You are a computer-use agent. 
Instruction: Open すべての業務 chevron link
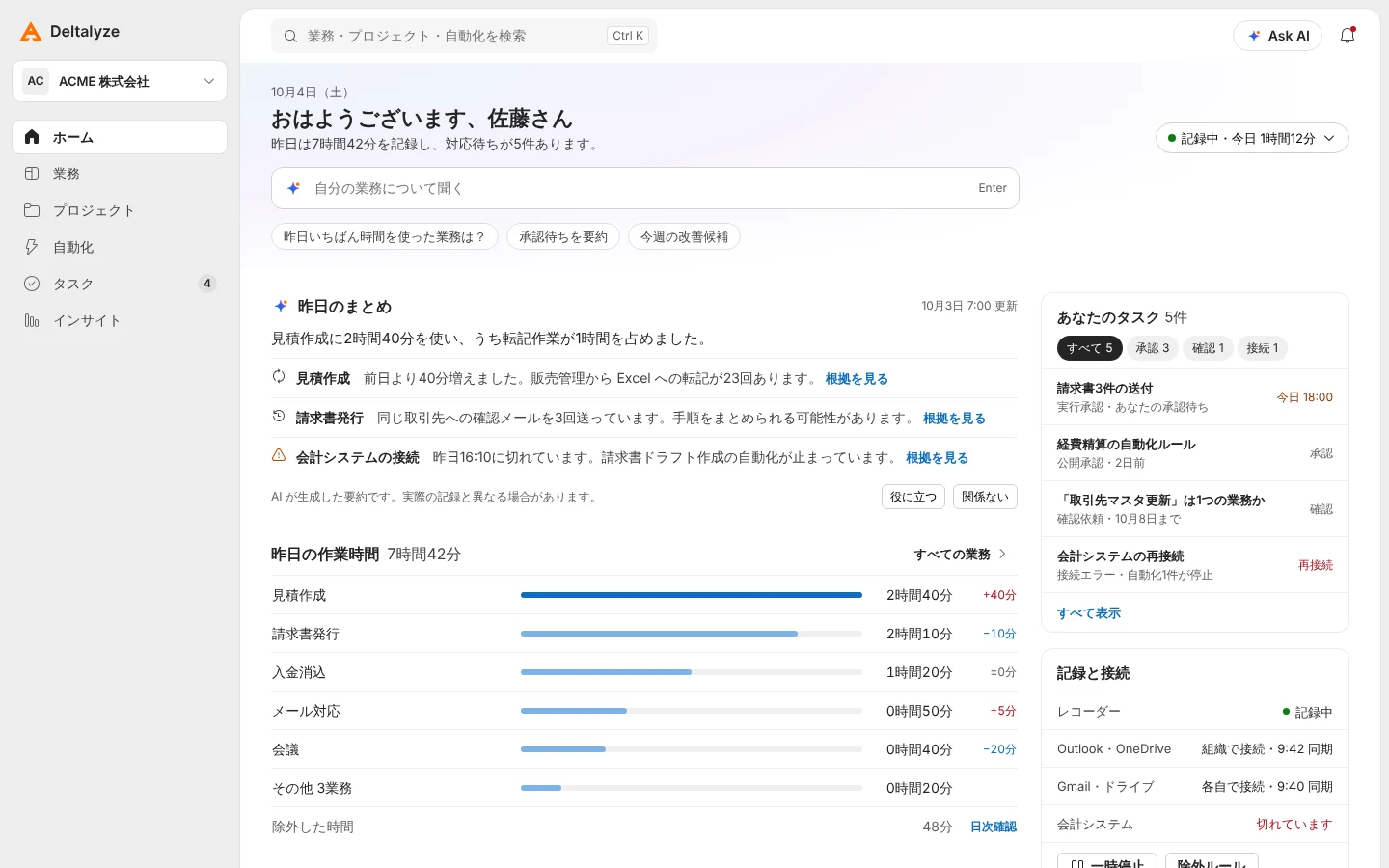pyautogui.click(x=961, y=555)
